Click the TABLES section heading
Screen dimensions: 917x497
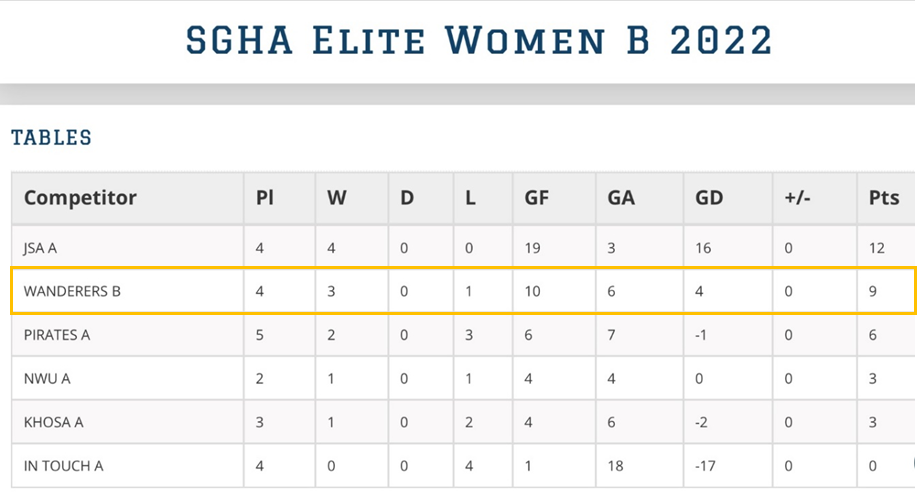point(51,137)
